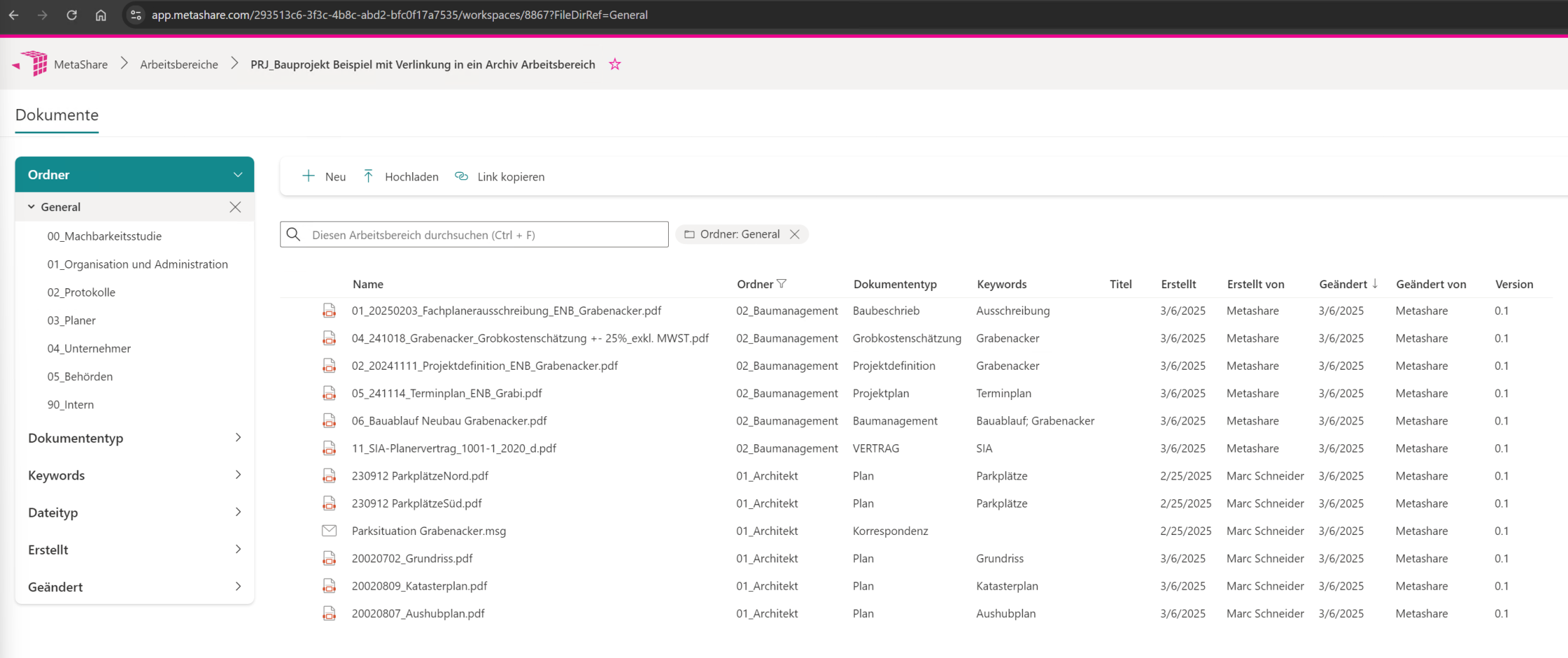Go to Arbeitsbereiche in the breadcrumb

click(179, 65)
